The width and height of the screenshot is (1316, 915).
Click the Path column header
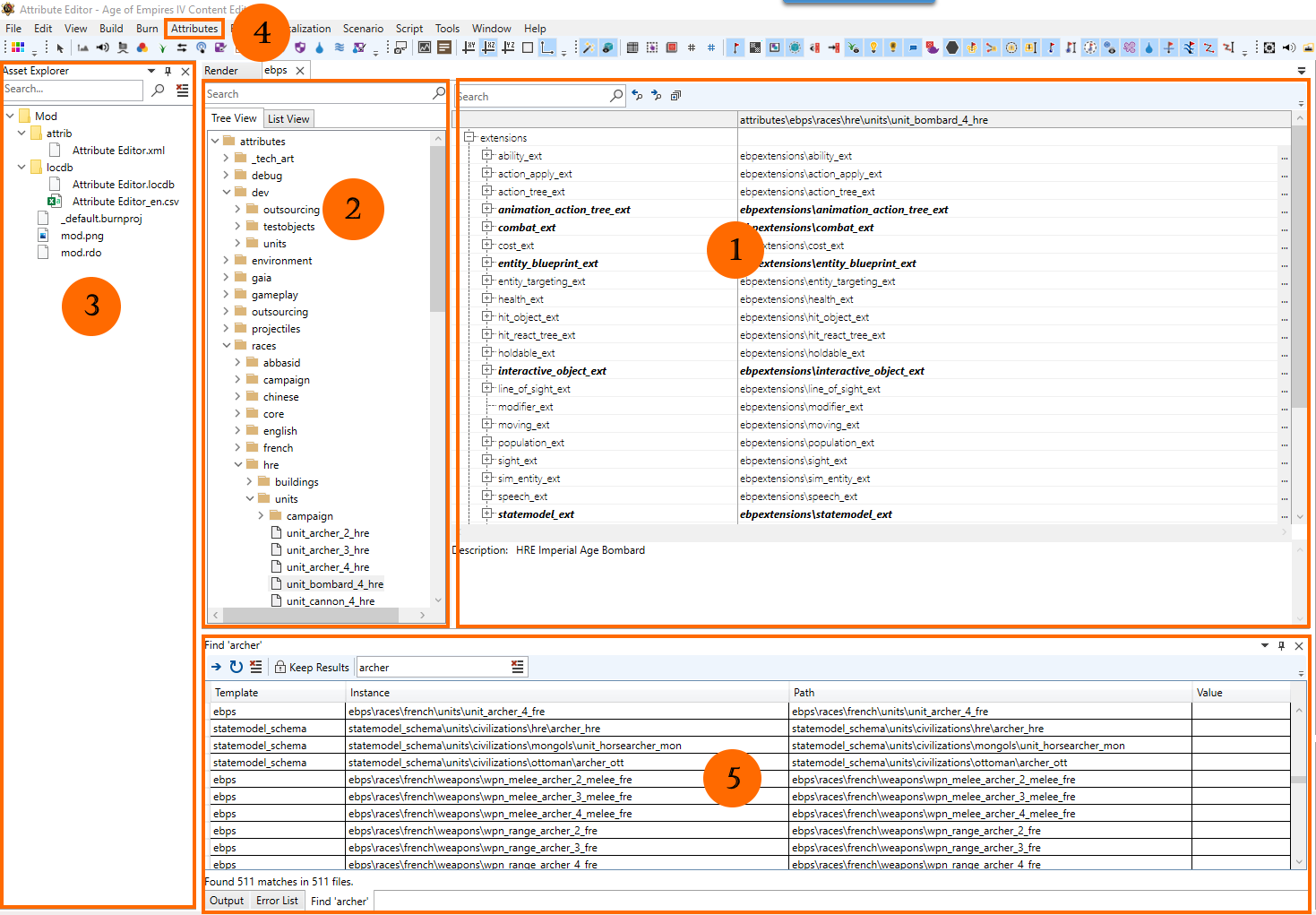[990, 693]
